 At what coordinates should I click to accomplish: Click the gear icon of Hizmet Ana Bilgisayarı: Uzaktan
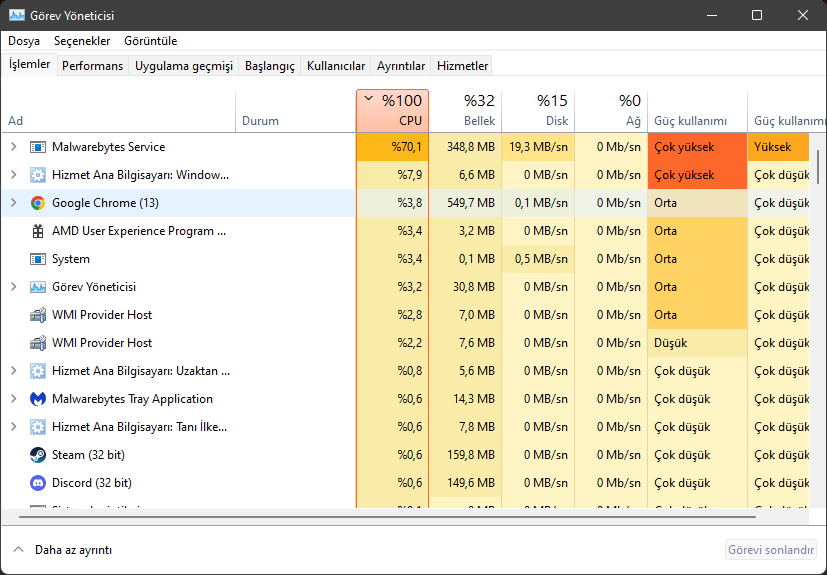37,371
